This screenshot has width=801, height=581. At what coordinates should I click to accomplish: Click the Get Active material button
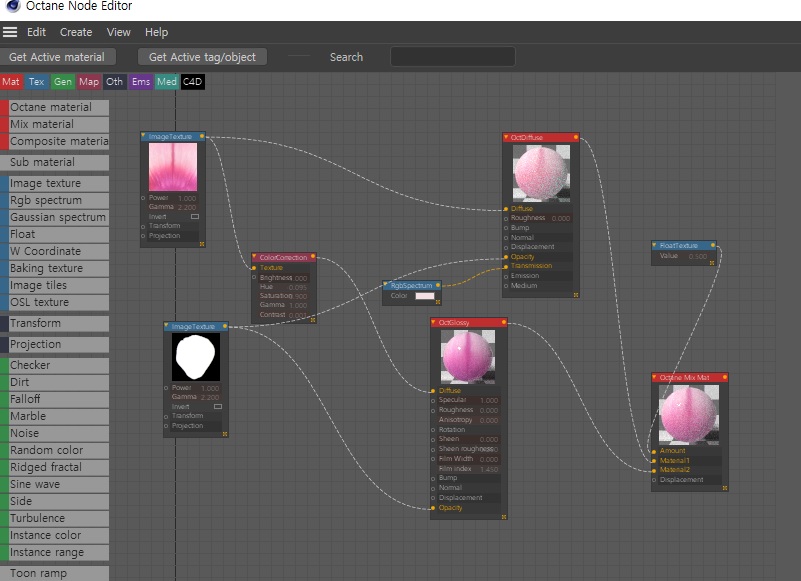pyautogui.click(x=57, y=57)
